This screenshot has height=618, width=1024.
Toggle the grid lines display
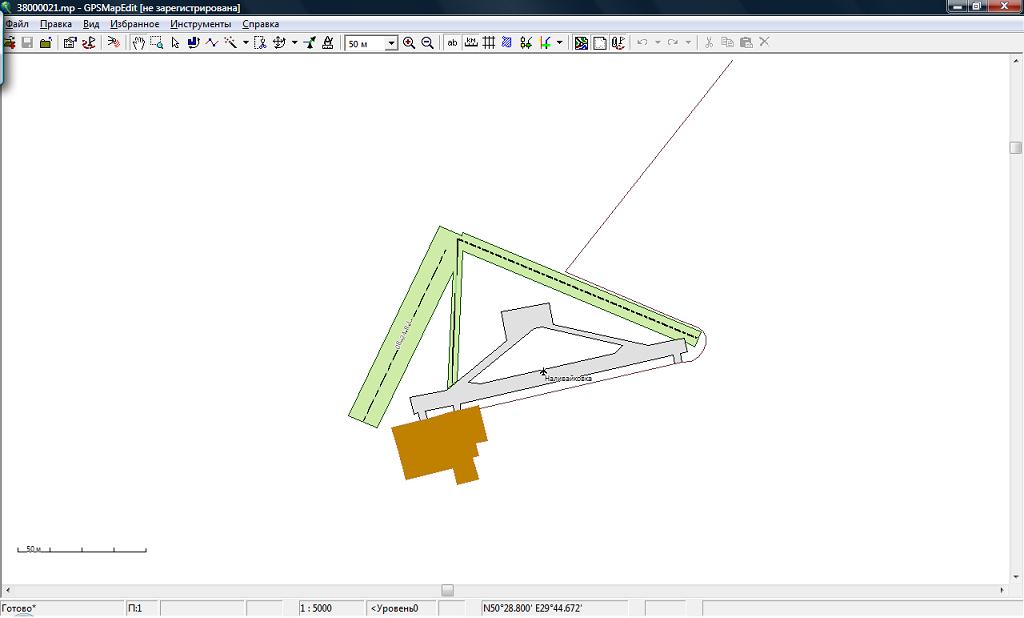489,43
